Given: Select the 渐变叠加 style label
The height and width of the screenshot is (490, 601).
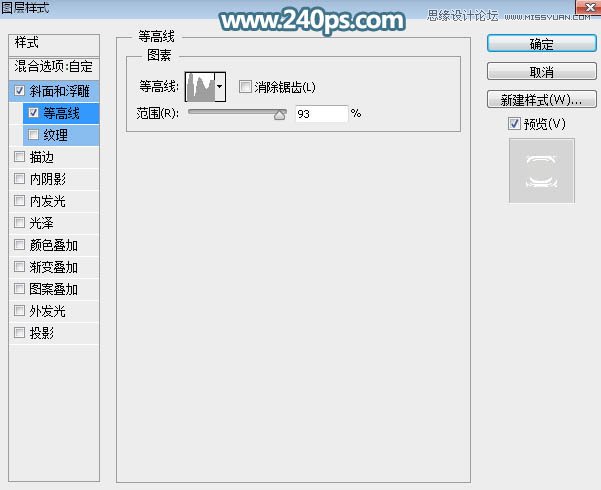Looking at the screenshot, I should [x=54, y=267].
